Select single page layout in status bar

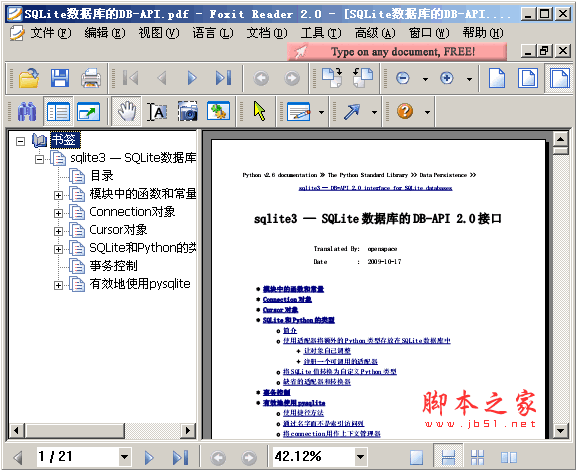click(416, 458)
